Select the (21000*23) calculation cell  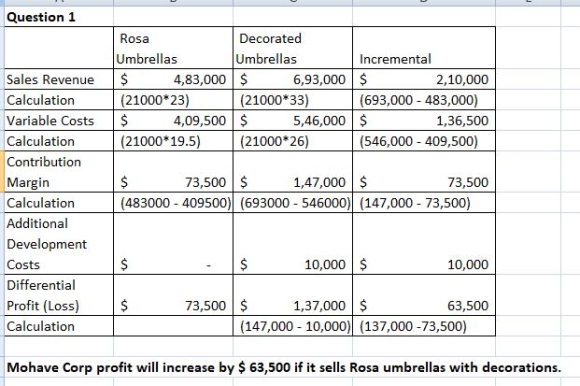pos(173,100)
